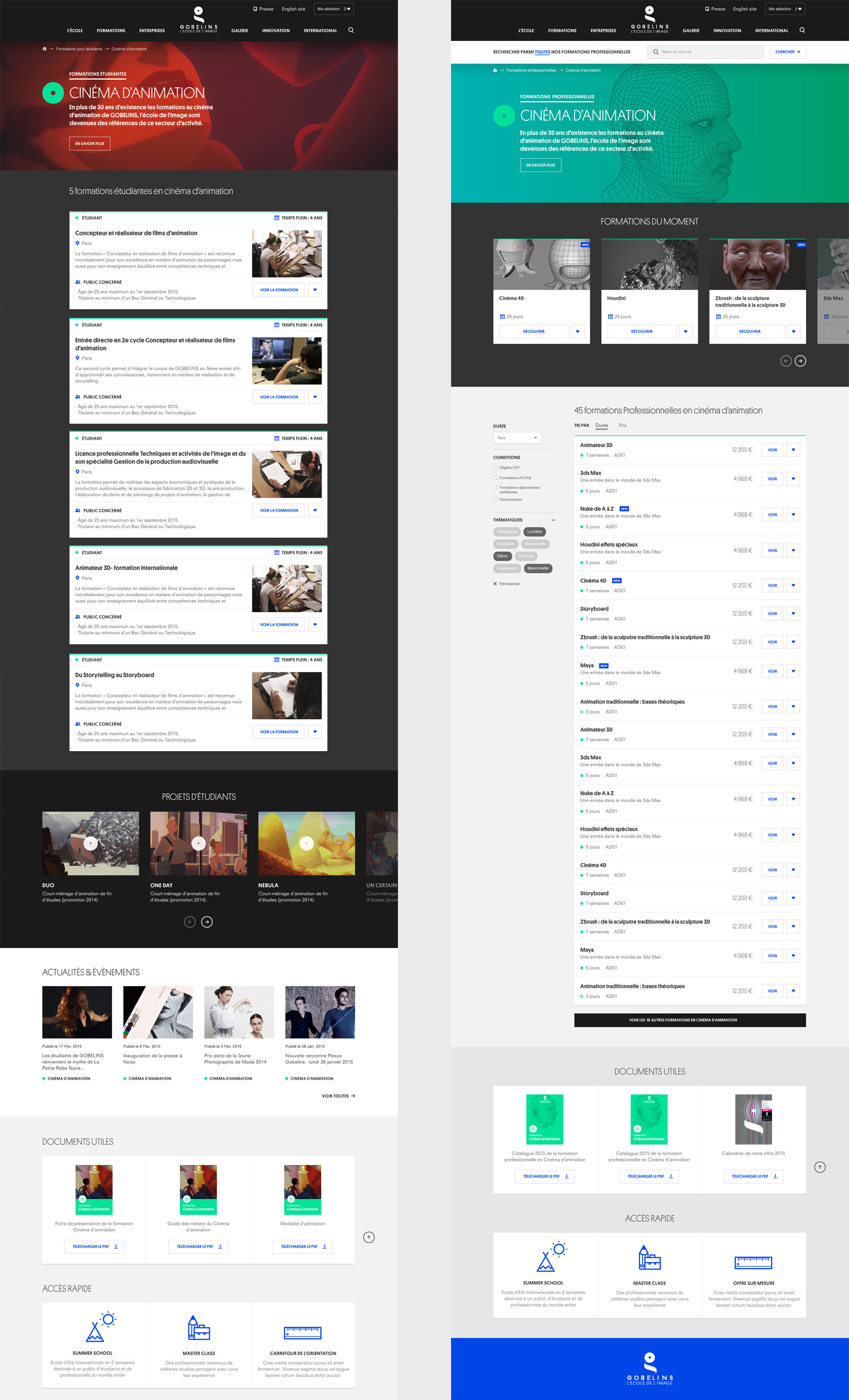Open the Carrefour de l'orientation ruler icon
849x1400 pixels.
pos(302,1333)
